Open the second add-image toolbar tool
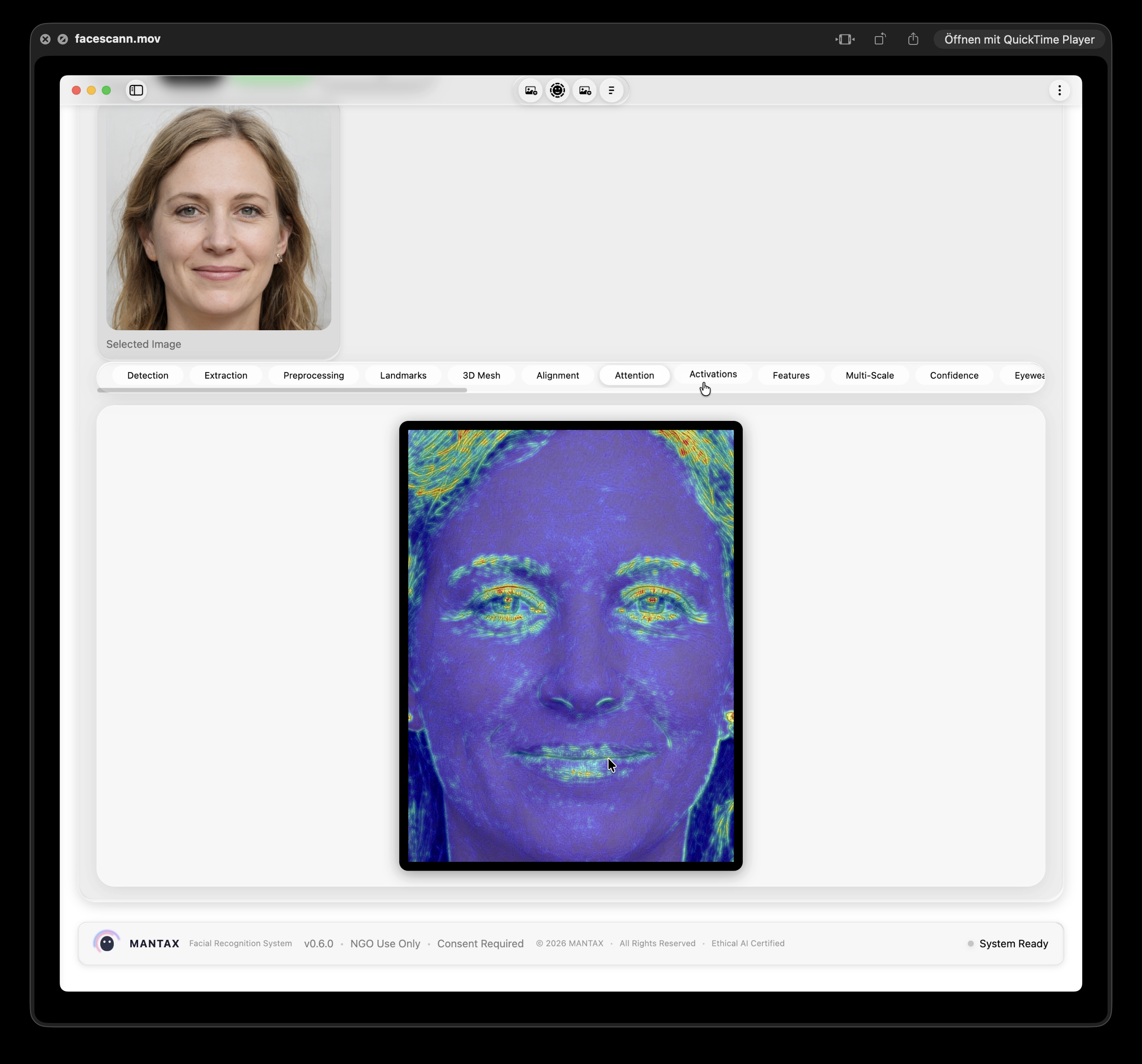Viewport: 1142px width, 1064px height. [584, 90]
